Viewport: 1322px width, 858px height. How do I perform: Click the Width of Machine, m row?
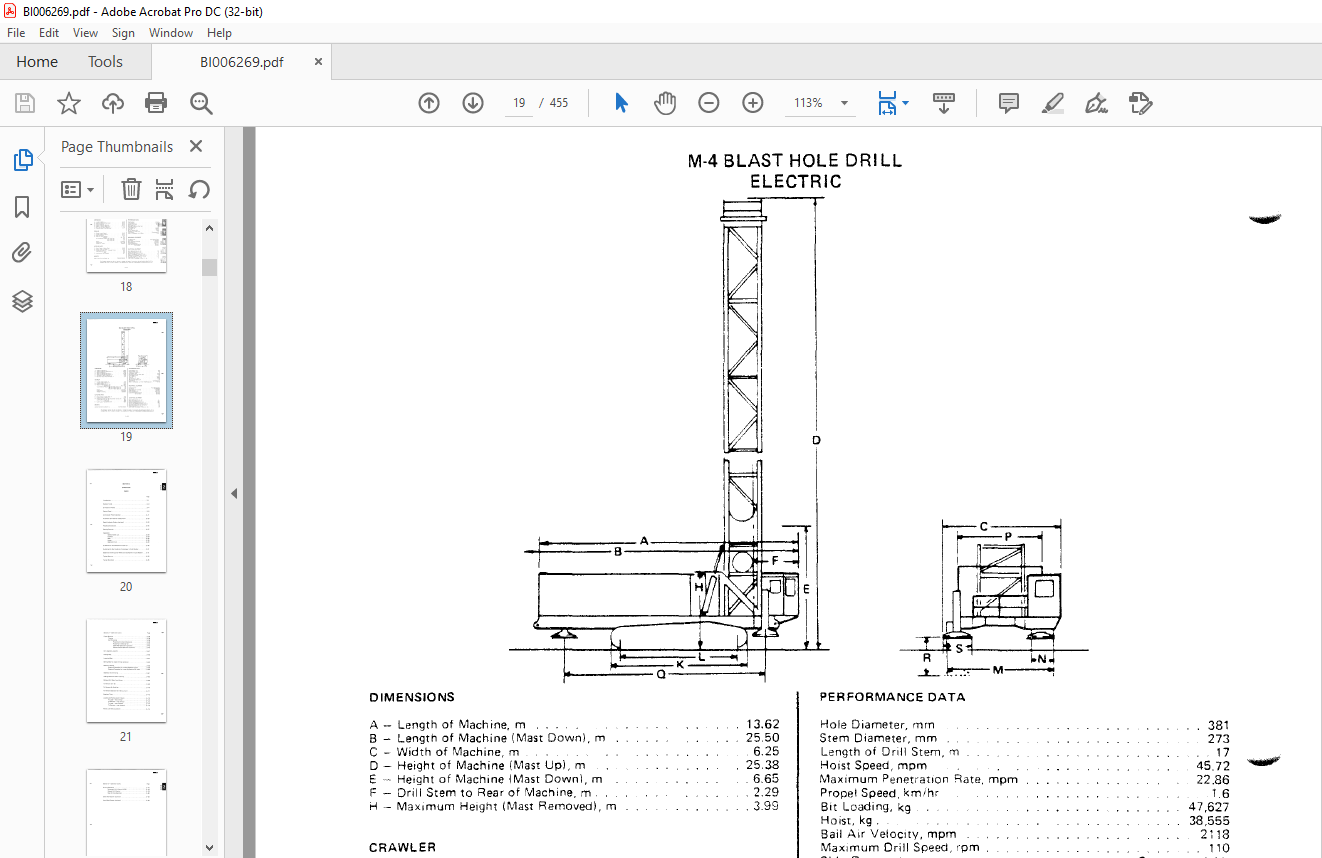(x=574, y=752)
